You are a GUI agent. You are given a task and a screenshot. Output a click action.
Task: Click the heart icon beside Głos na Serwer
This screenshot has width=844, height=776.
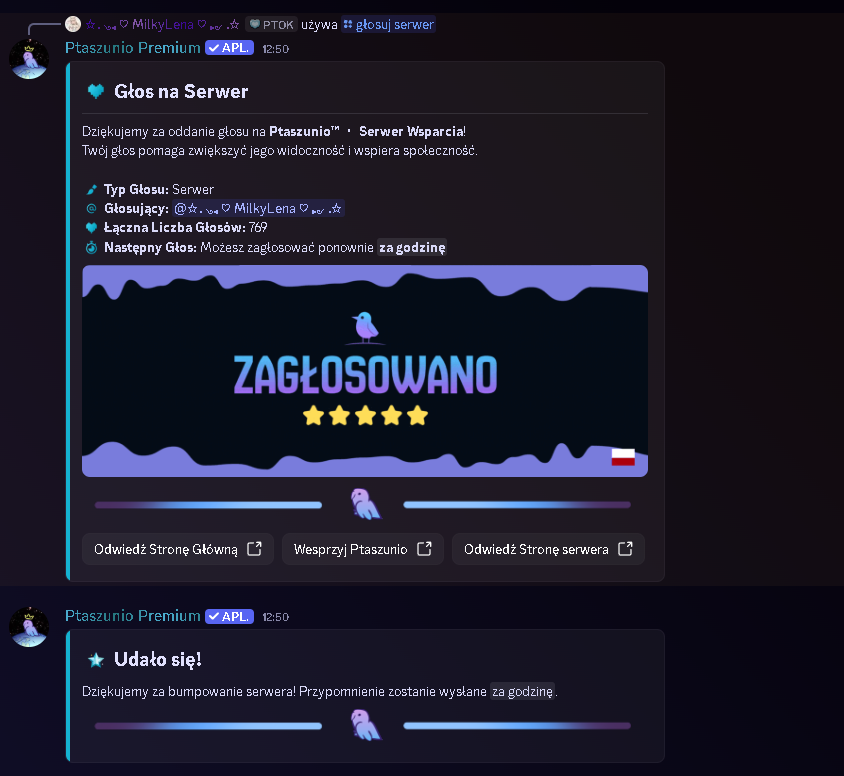(96, 91)
